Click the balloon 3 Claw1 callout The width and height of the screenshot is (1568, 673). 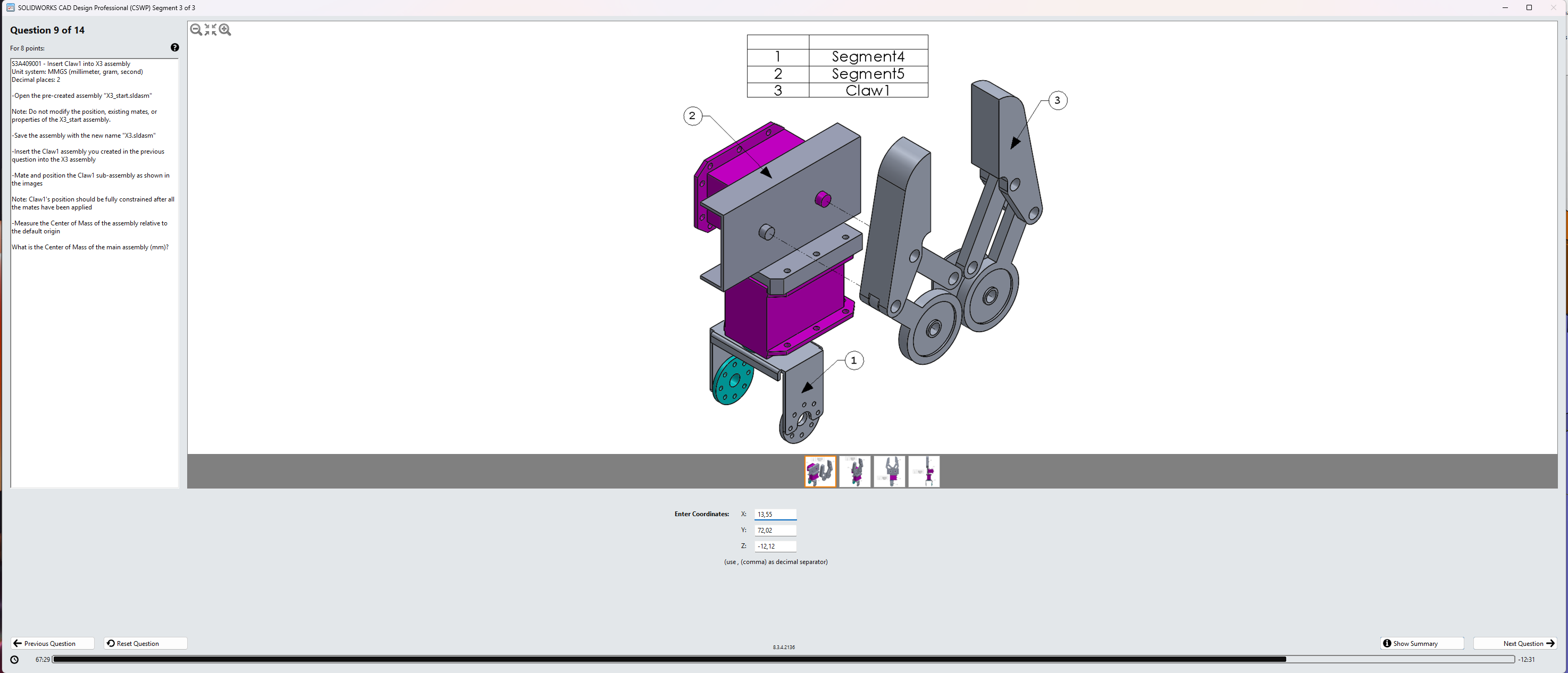click(x=1058, y=100)
